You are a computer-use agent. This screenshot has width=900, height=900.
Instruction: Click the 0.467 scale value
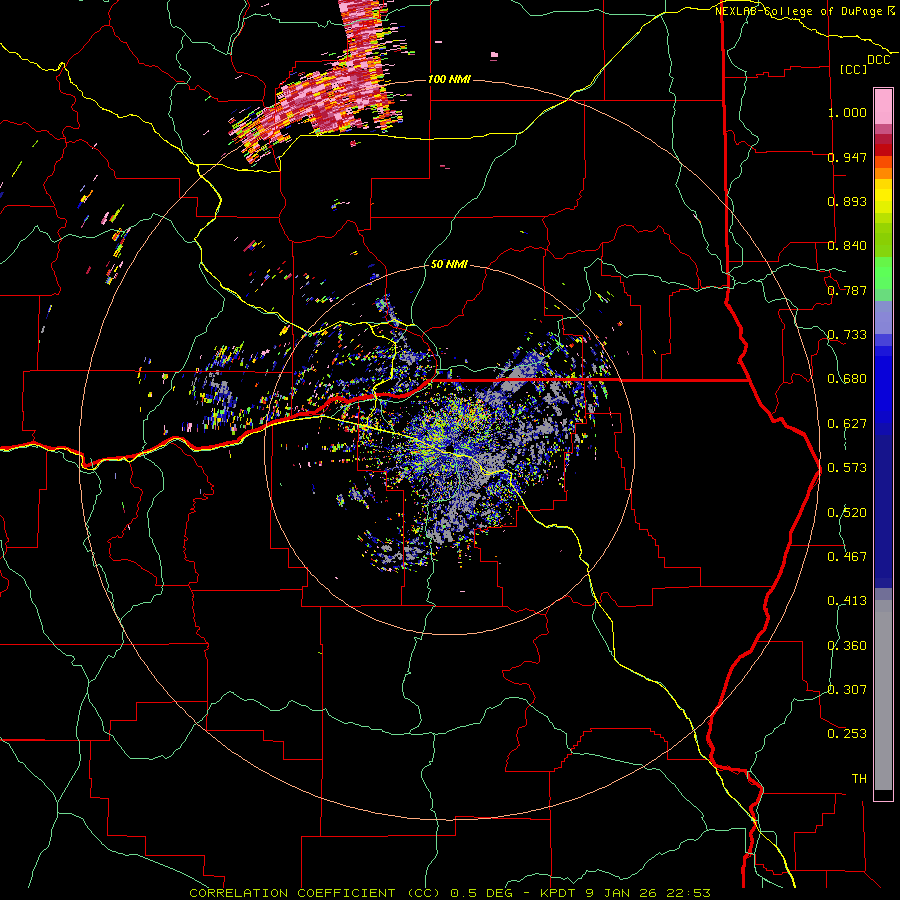(847, 557)
